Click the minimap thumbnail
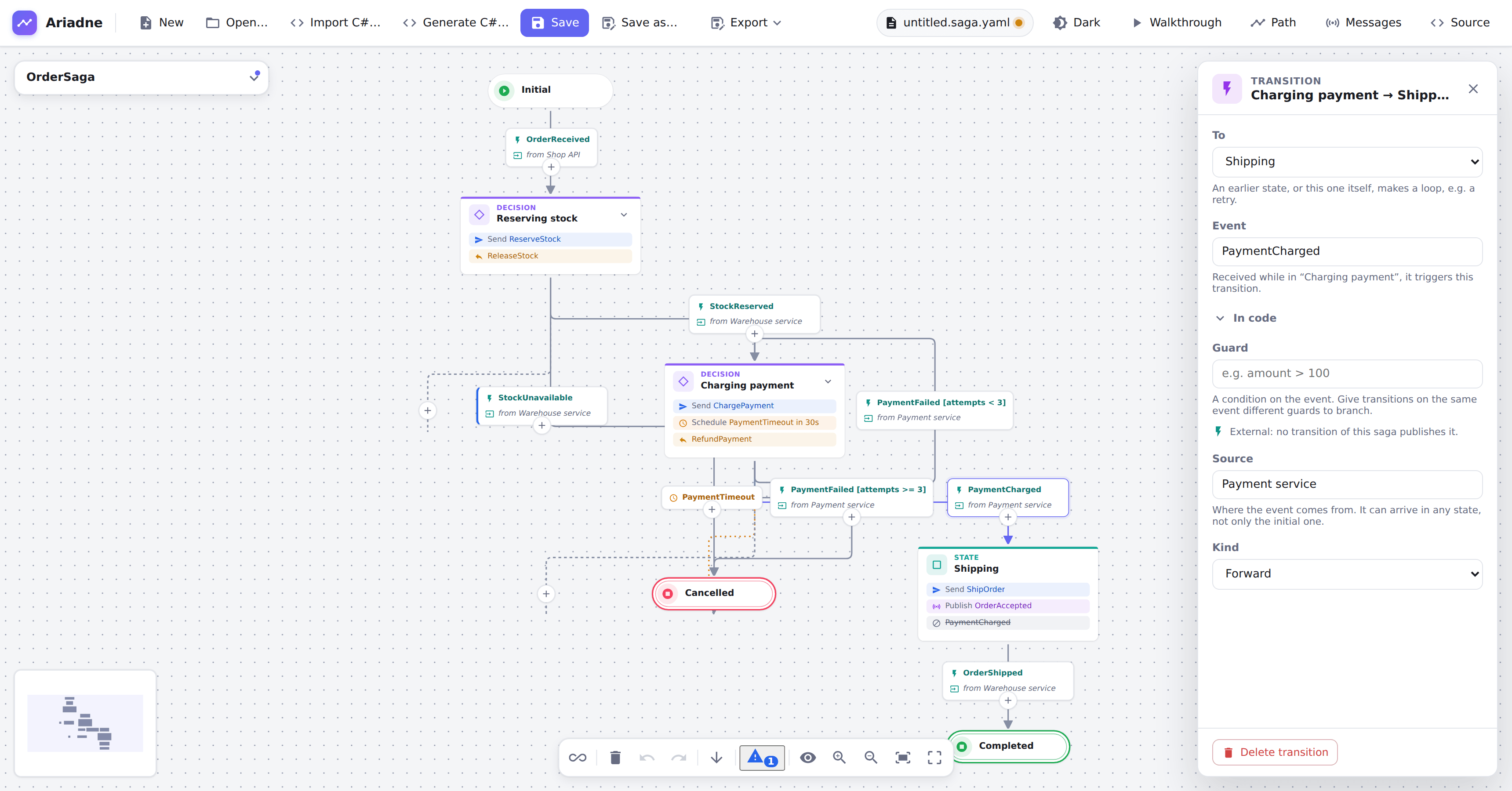 (85, 723)
